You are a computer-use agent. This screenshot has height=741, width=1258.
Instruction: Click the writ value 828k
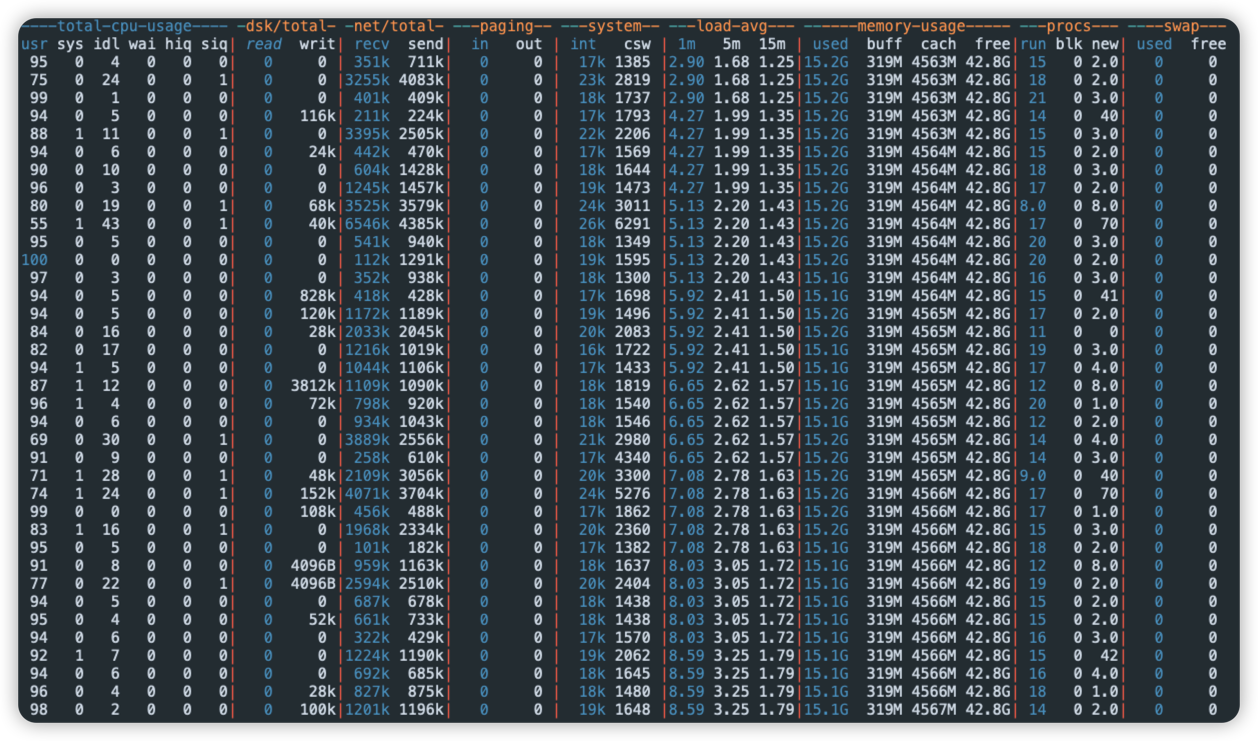click(318, 296)
